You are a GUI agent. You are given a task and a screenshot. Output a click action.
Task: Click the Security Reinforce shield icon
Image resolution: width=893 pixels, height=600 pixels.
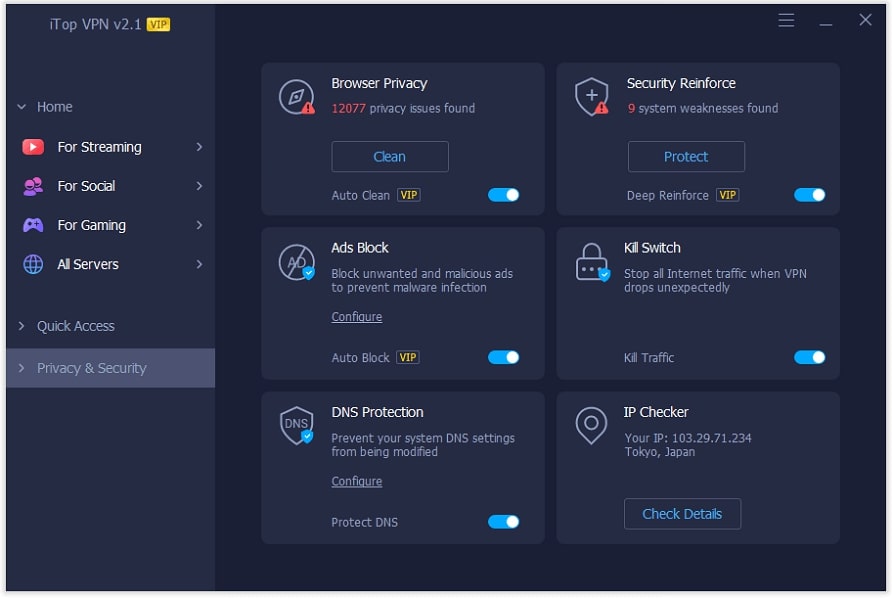592,96
